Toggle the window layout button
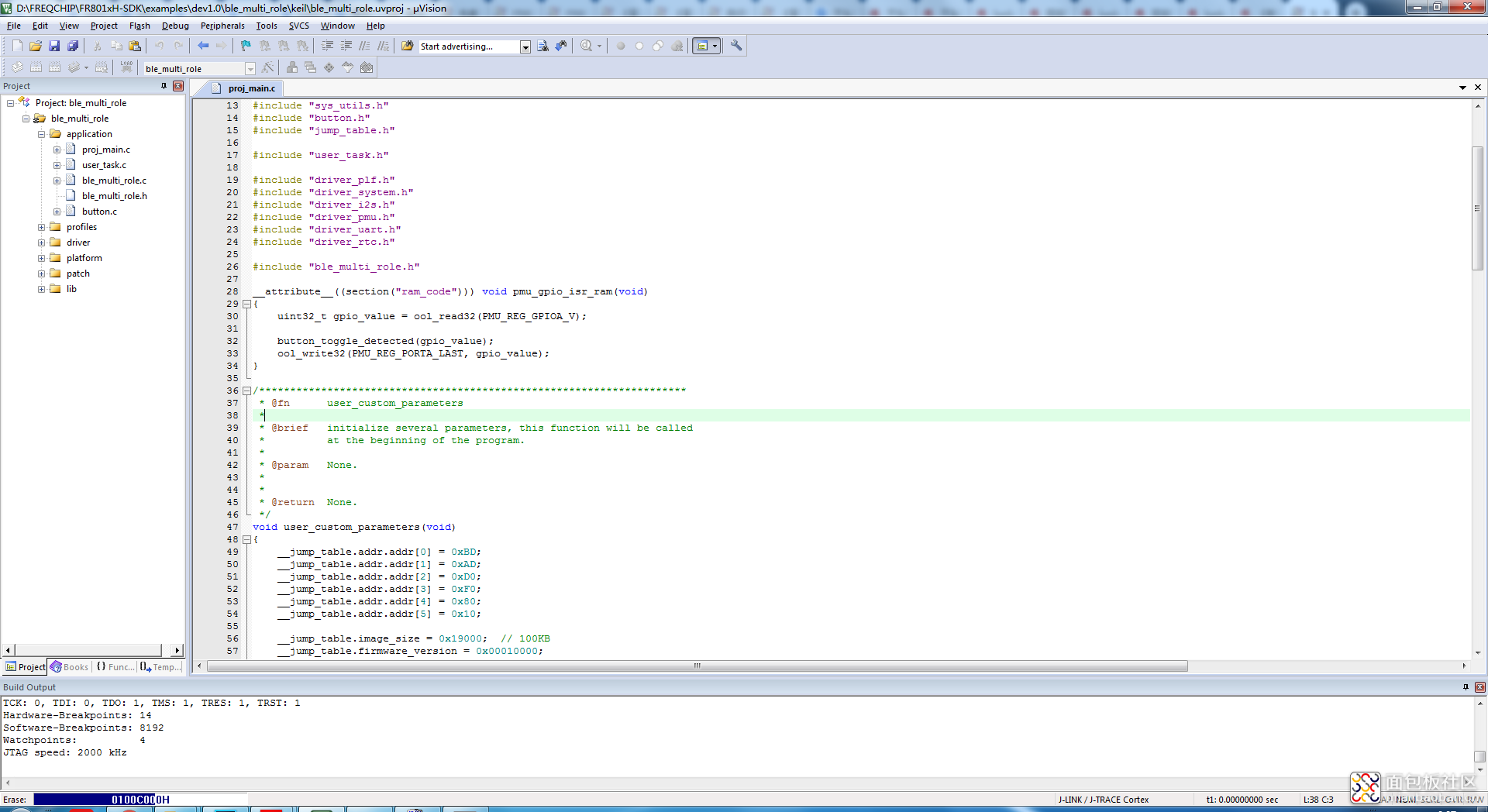 coord(702,46)
